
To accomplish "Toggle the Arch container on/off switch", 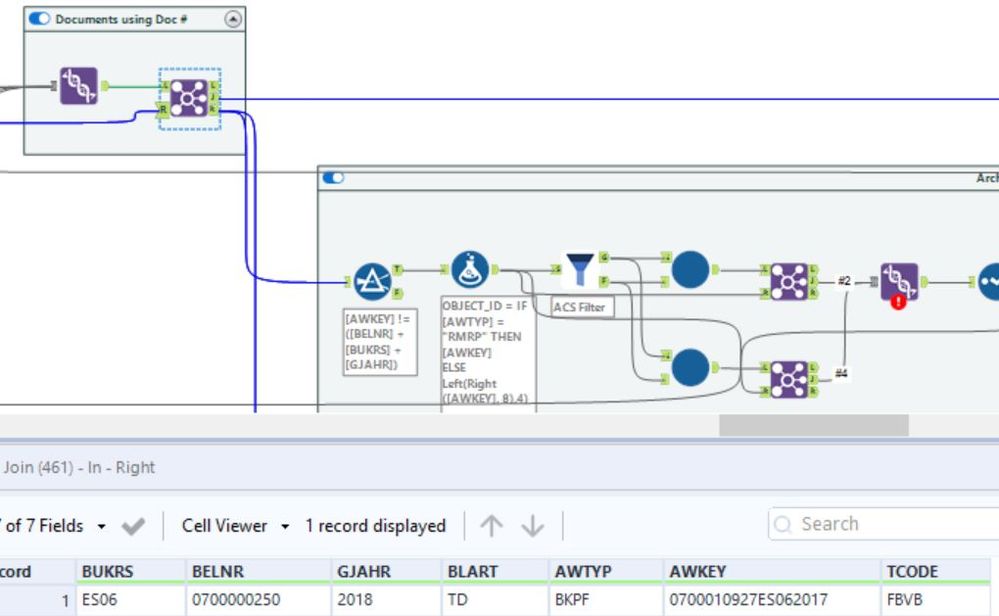I will (x=333, y=178).
